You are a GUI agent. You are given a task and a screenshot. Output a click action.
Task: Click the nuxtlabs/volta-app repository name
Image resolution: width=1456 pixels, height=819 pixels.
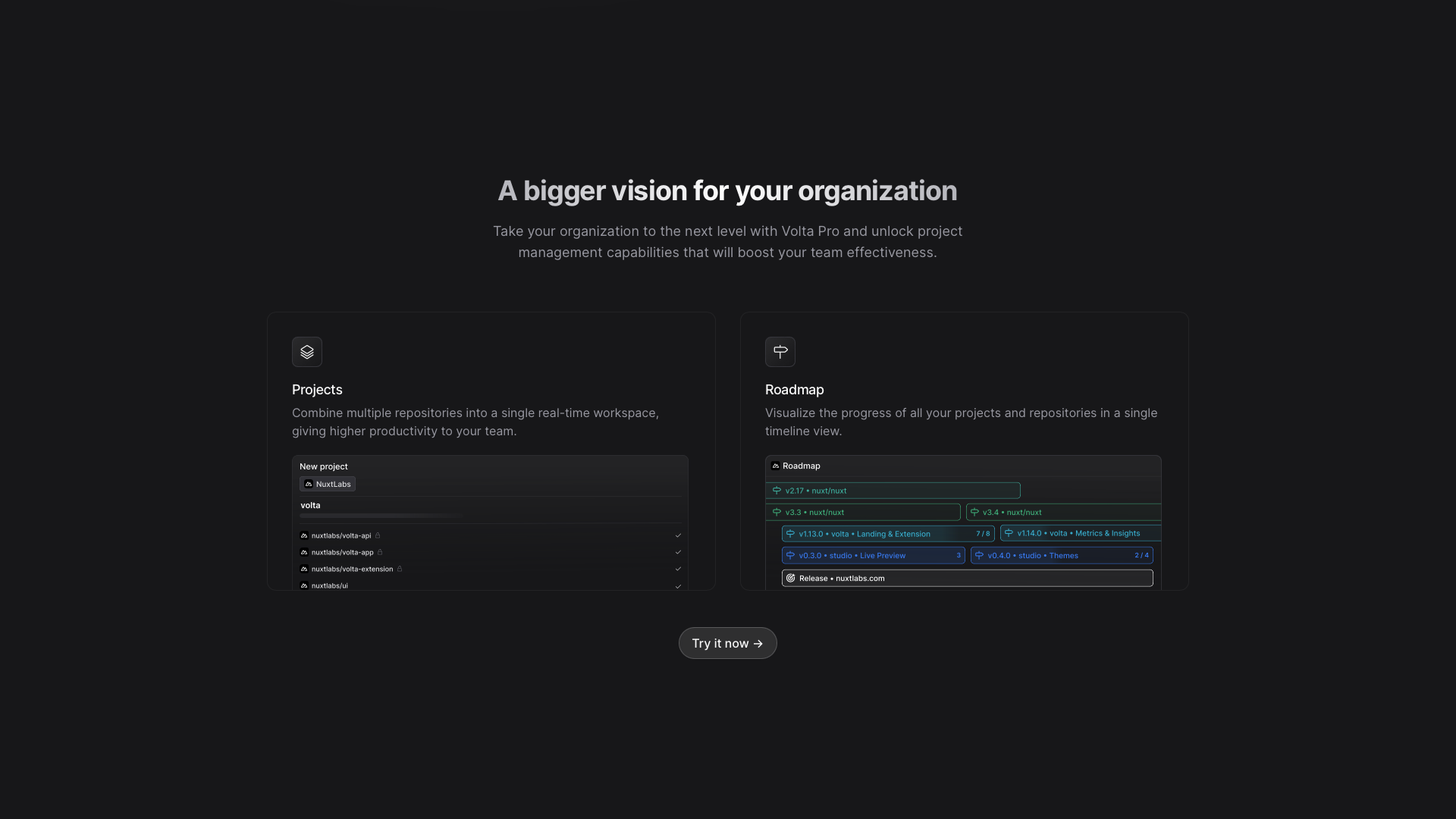click(x=343, y=552)
